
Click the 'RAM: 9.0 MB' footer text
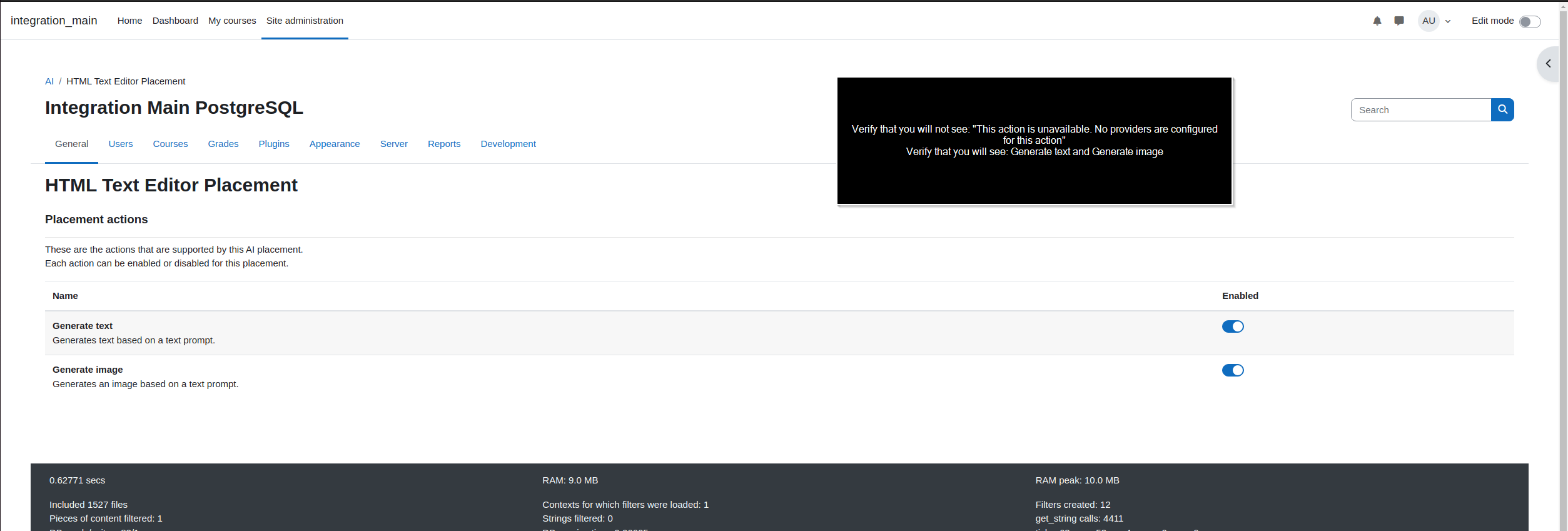tap(570, 480)
